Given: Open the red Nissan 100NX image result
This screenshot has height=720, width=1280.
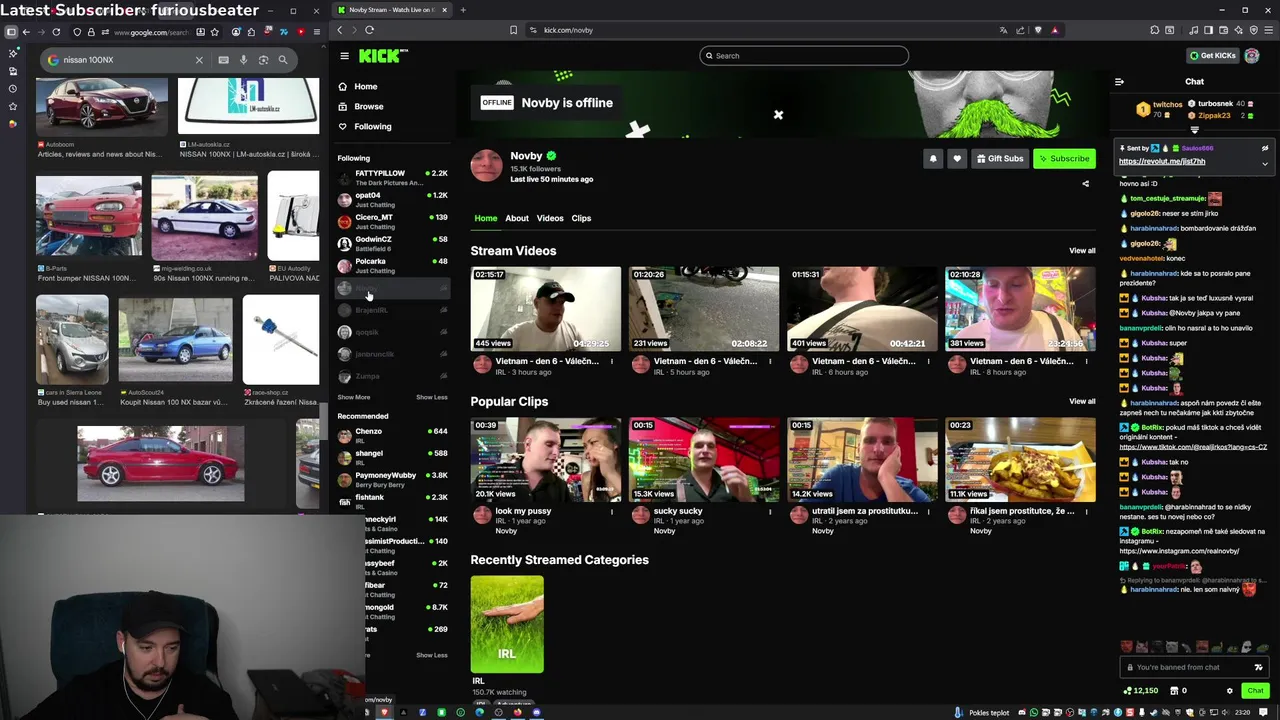Looking at the screenshot, I should (x=161, y=464).
